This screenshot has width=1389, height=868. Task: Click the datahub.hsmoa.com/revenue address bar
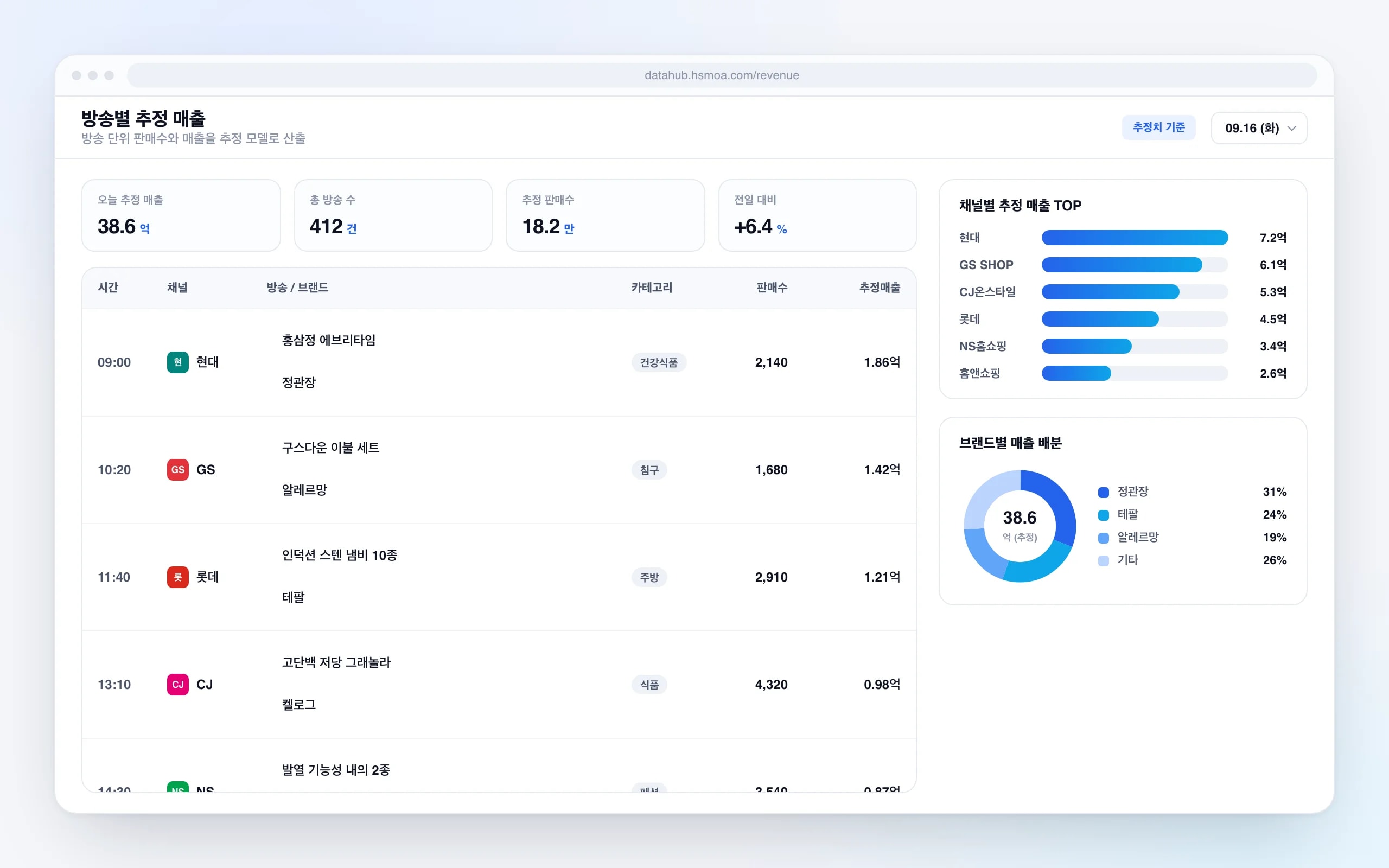pyautogui.click(x=722, y=75)
